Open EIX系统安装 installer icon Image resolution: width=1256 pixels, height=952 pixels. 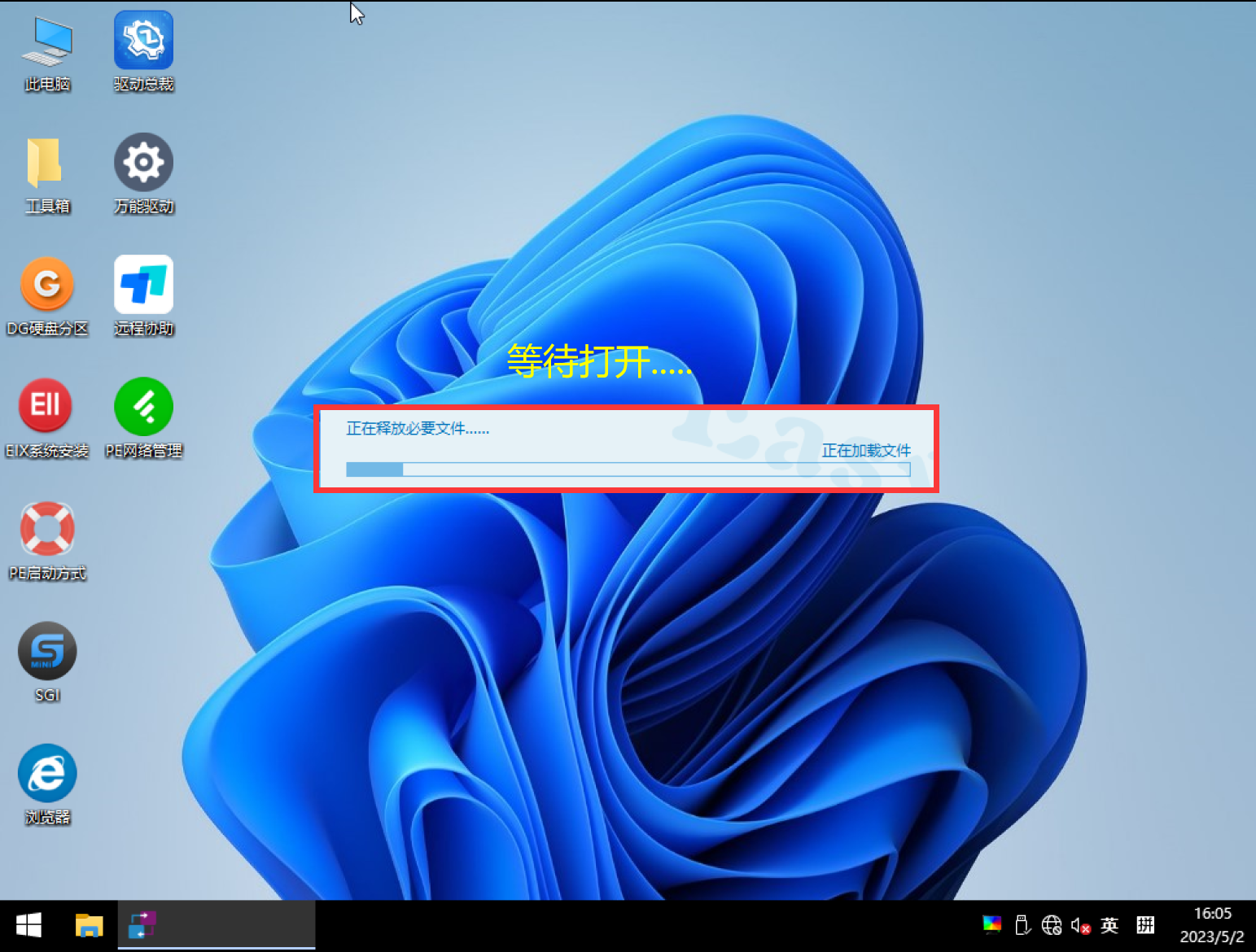pyautogui.click(x=47, y=419)
